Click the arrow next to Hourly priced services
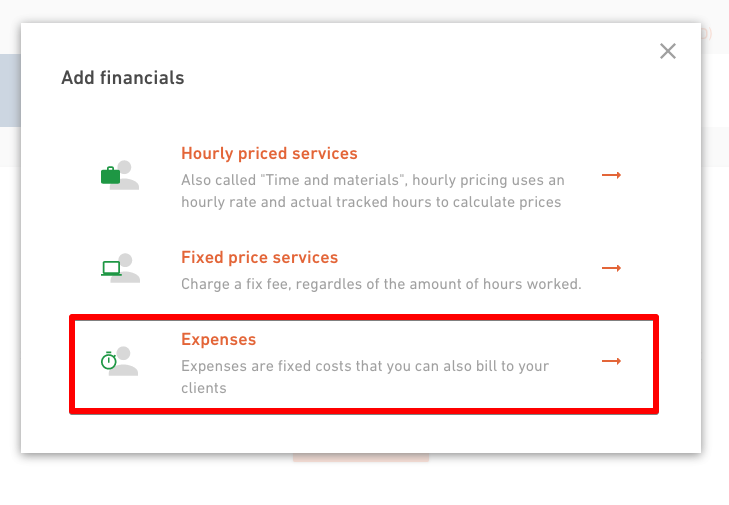The height and width of the screenshot is (505, 729). pyautogui.click(x=611, y=175)
